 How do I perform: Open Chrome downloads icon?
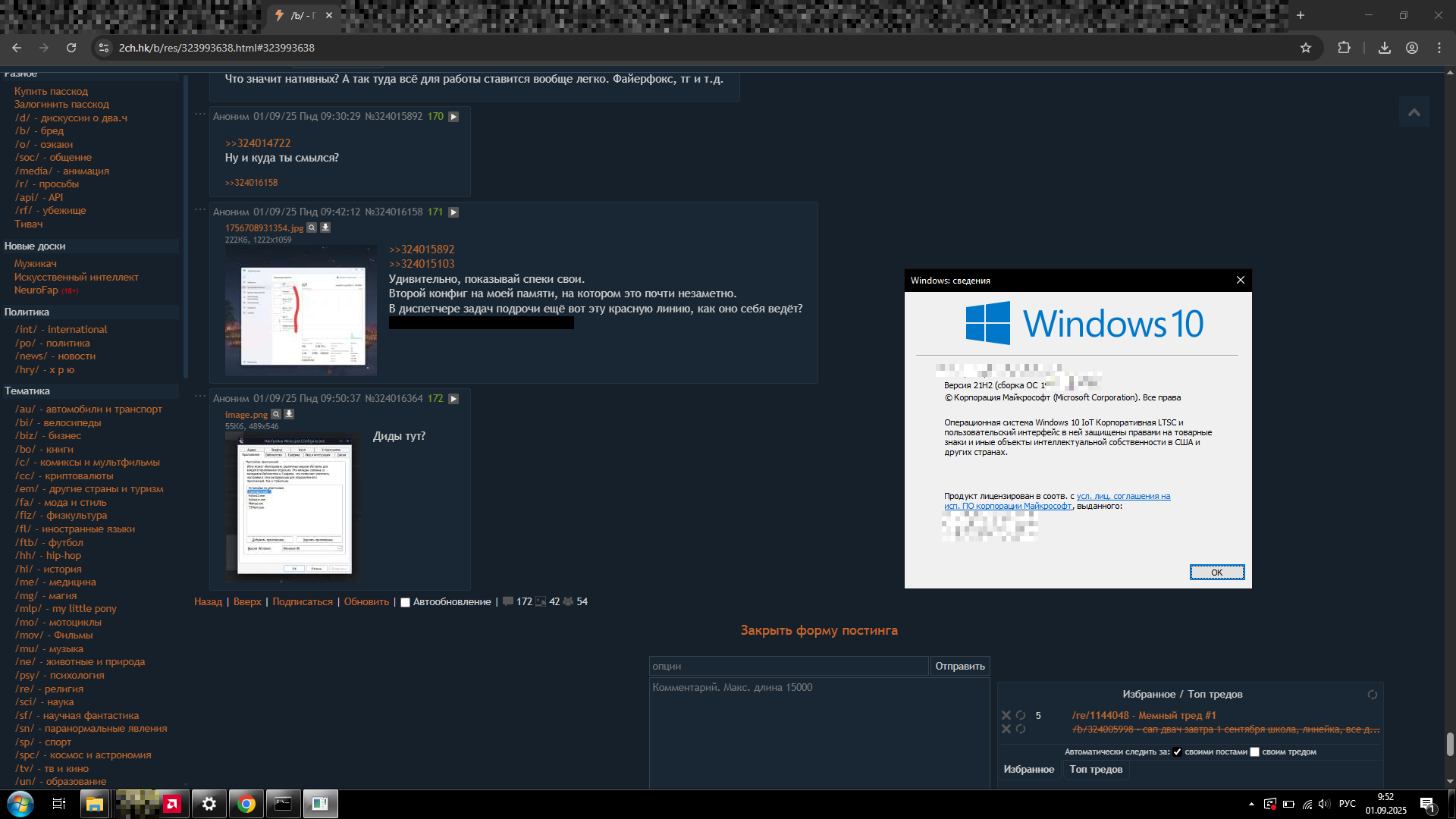coord(1385,48)
